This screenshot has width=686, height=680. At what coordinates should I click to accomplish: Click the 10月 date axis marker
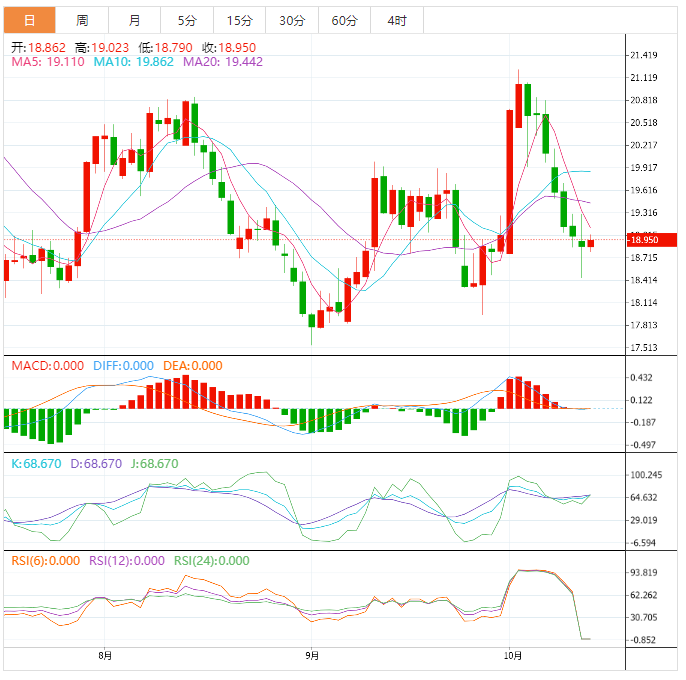(513, 655)
